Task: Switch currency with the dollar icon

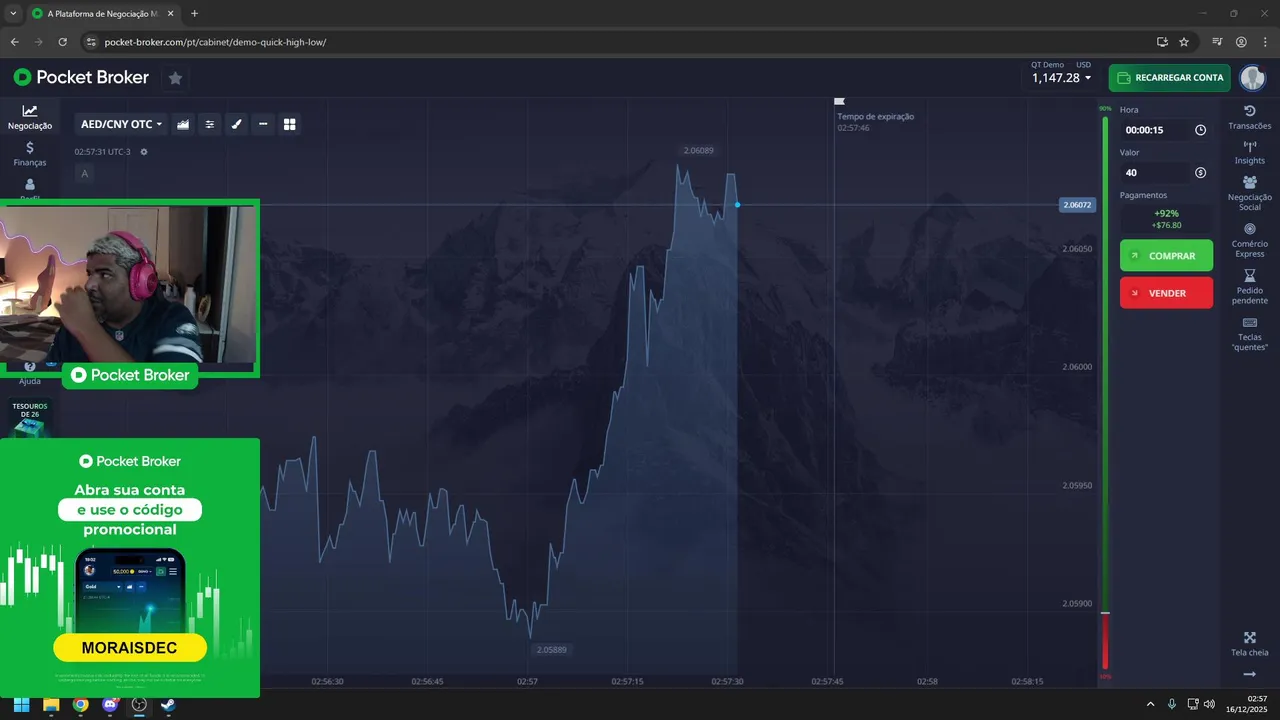Action: [1200, 173]
